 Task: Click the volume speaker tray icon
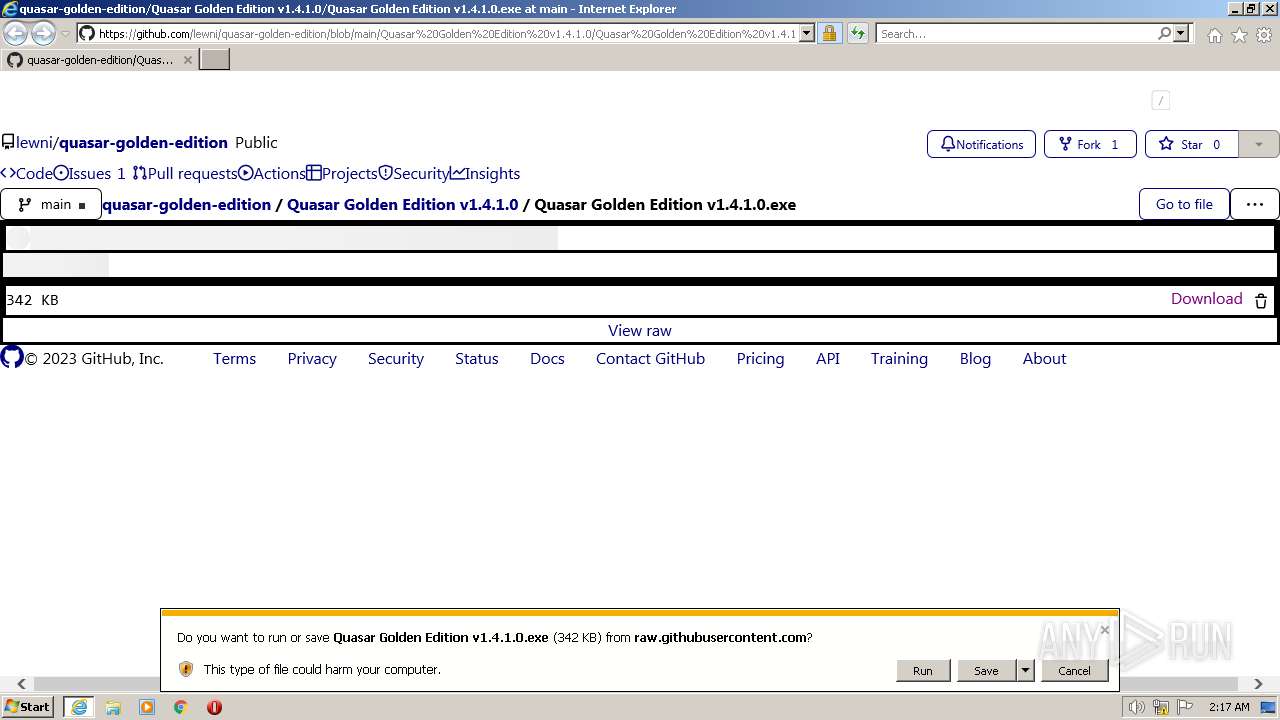[1136, 707]
